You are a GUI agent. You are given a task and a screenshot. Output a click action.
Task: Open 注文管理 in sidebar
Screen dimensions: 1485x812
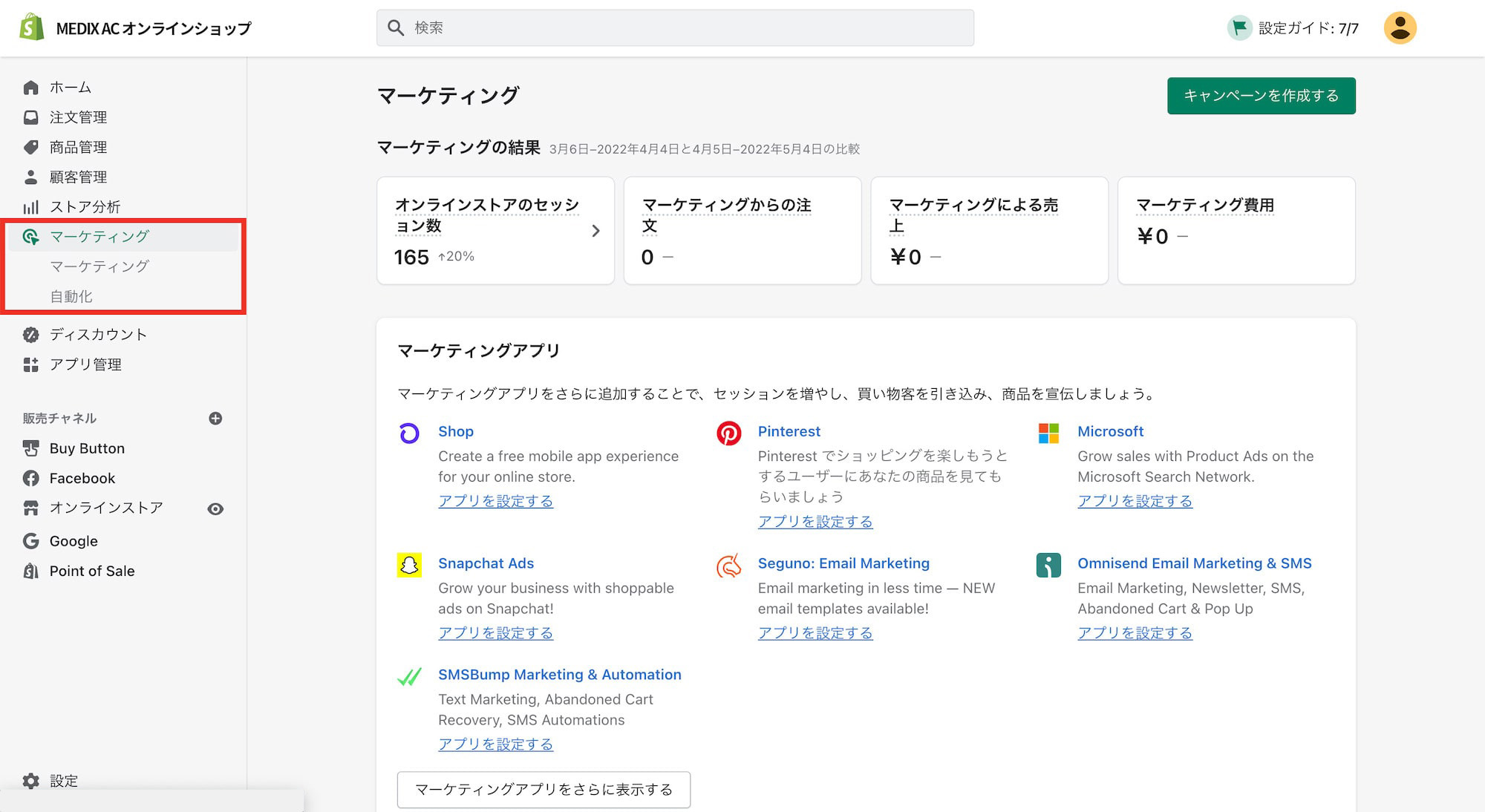78,117
